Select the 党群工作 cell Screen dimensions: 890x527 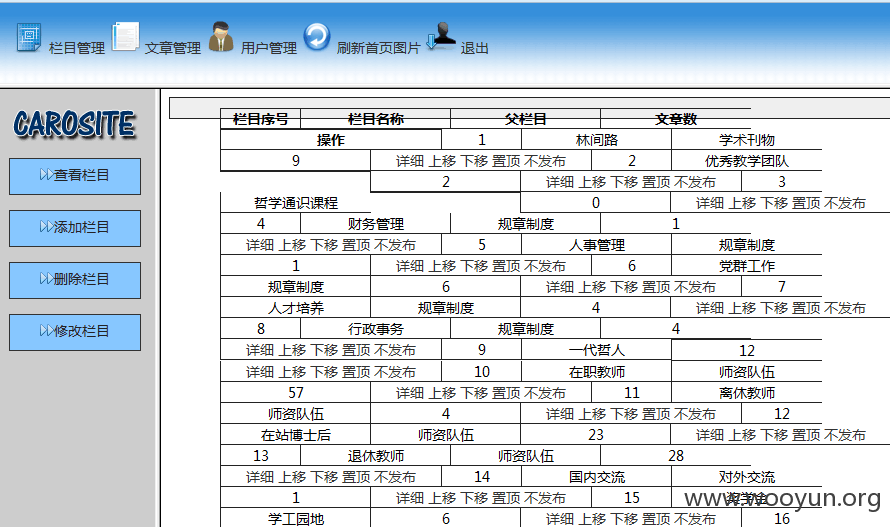click(x=746, y=266)
